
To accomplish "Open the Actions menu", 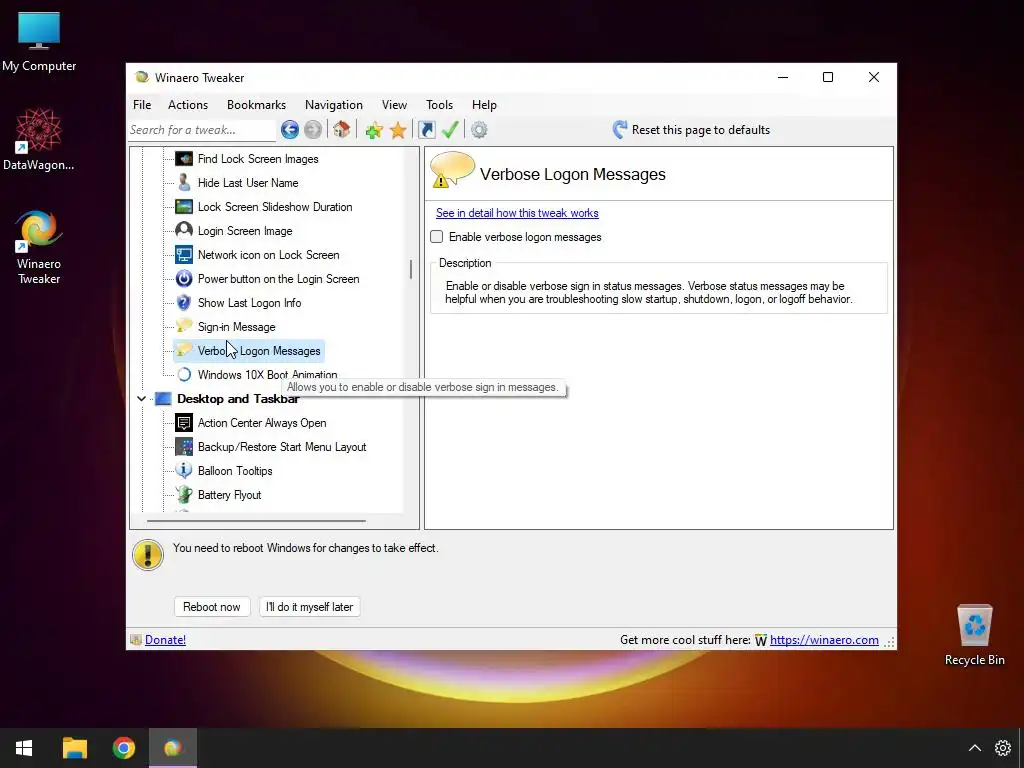I will pyautogui.click(x=187, y=104).
